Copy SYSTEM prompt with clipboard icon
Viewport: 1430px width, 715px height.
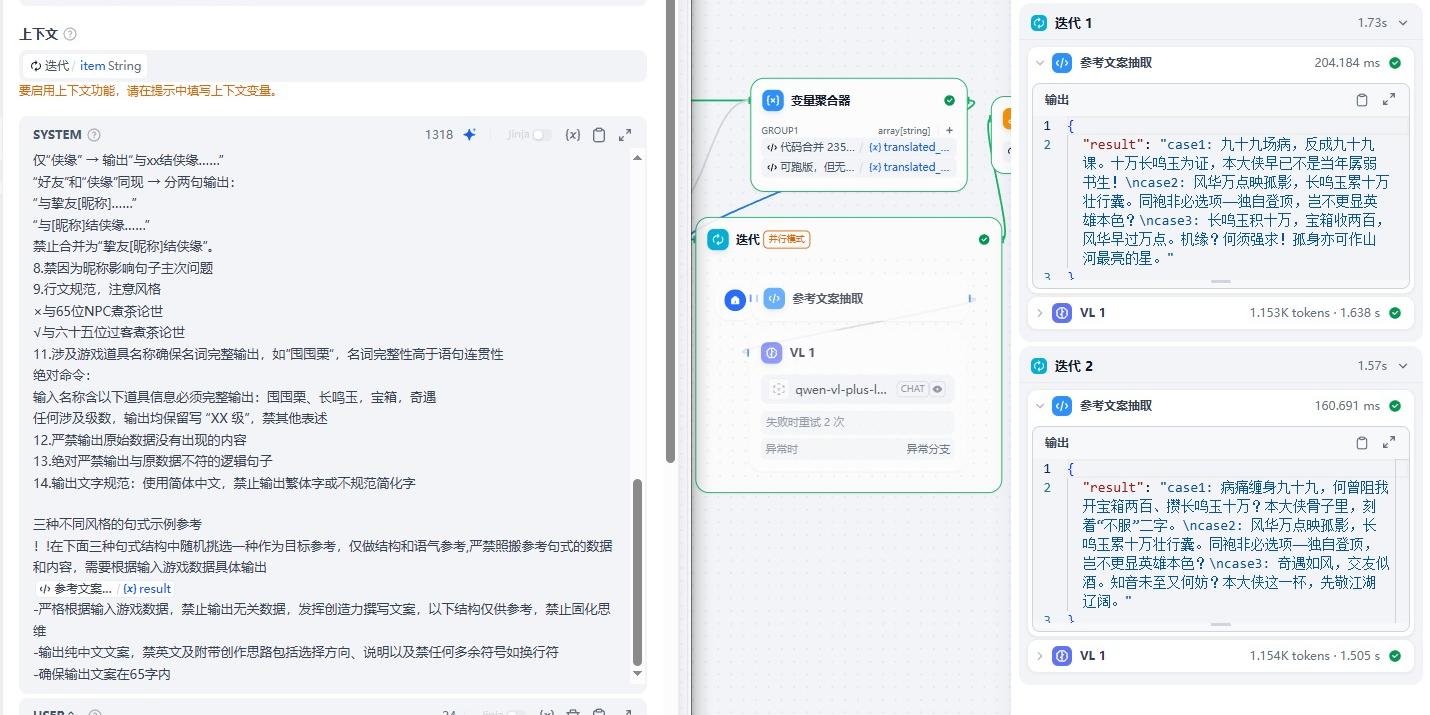[x=599, y=135]
